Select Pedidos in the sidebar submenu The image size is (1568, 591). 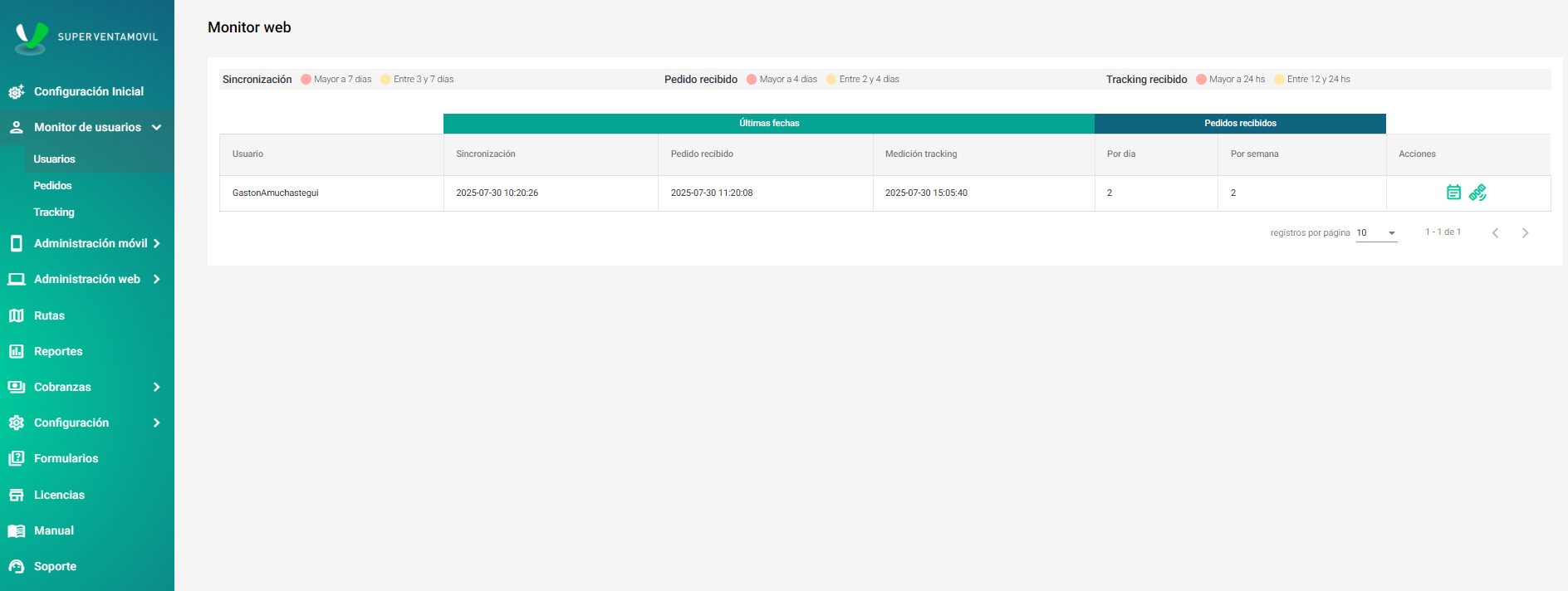(x=52, y=186)
